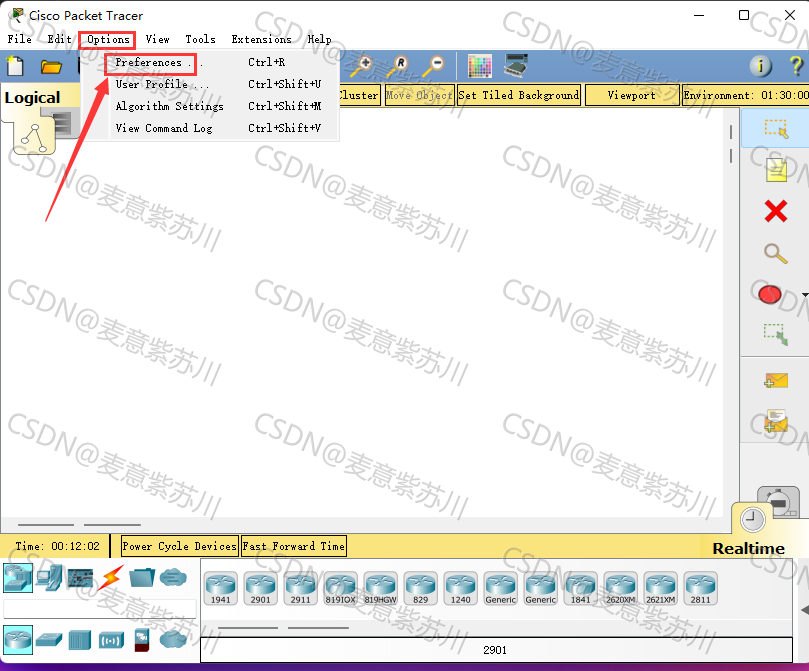809x671 pixels.
Task: Select the Logical workspace tab
Action: click(x=33, y=97)
